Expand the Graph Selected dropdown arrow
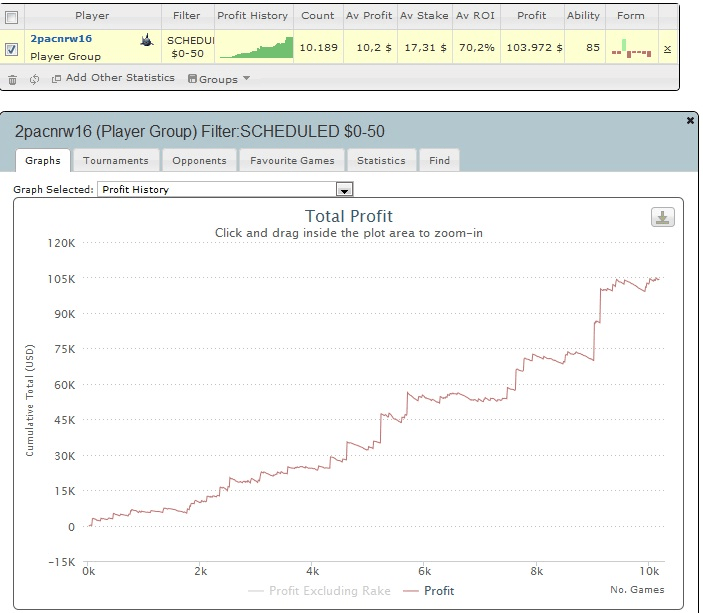 [344, 190]
